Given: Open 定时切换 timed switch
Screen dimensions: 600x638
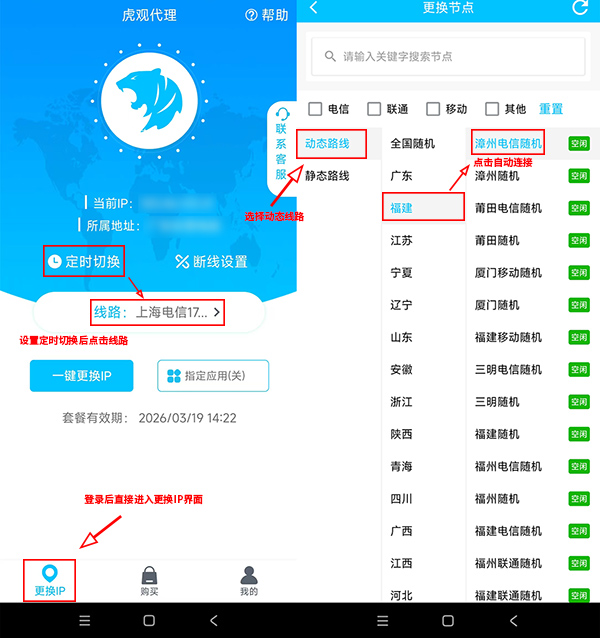Looking at the screenshot, I should 84,261.
